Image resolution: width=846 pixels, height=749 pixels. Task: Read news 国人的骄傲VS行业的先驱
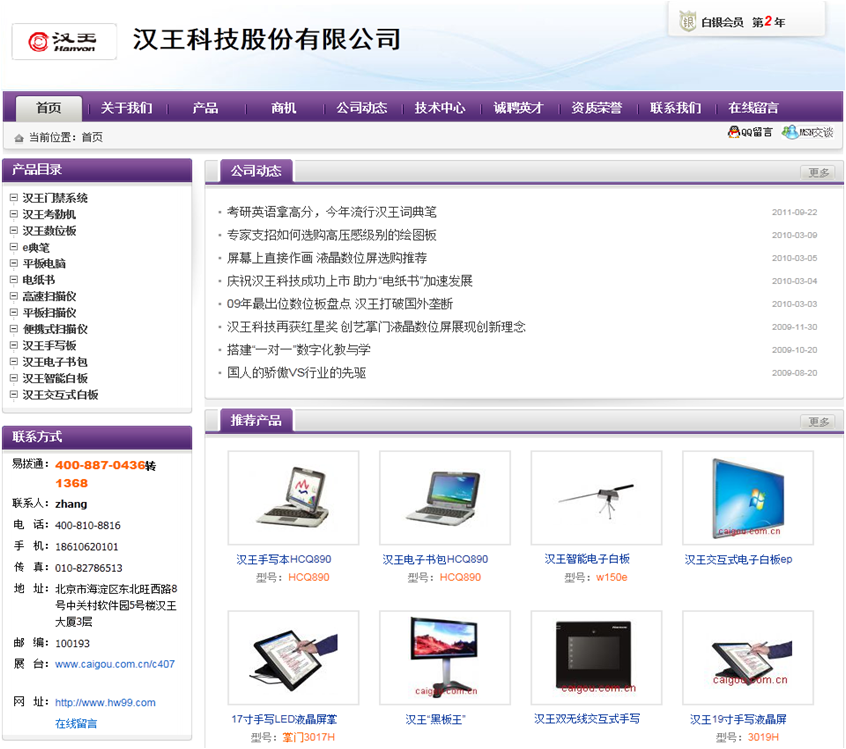(x=297, y=372)
